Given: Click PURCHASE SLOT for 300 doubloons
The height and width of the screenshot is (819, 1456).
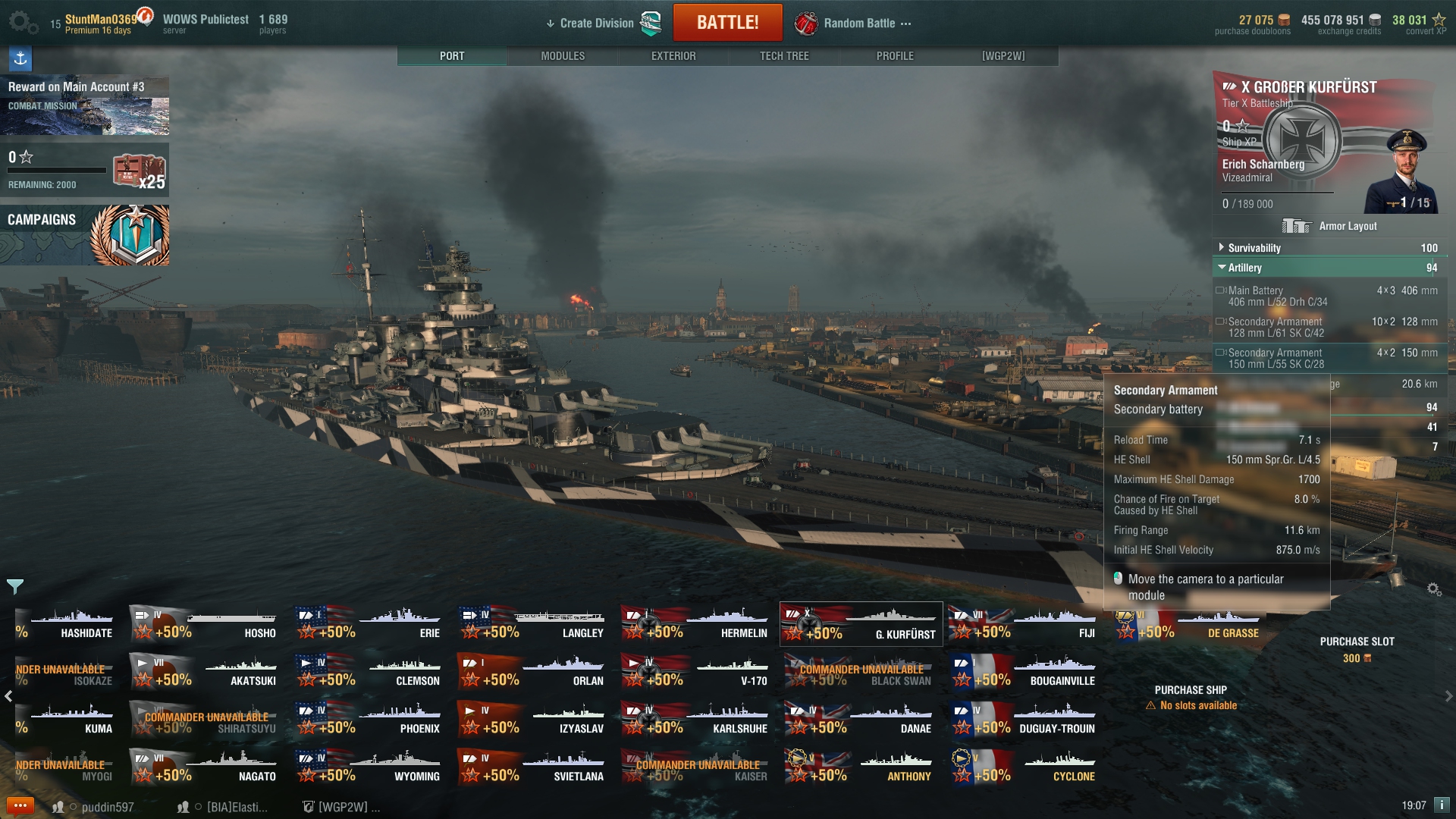Looking at the screenshot, I should [x=1357, y=649].
